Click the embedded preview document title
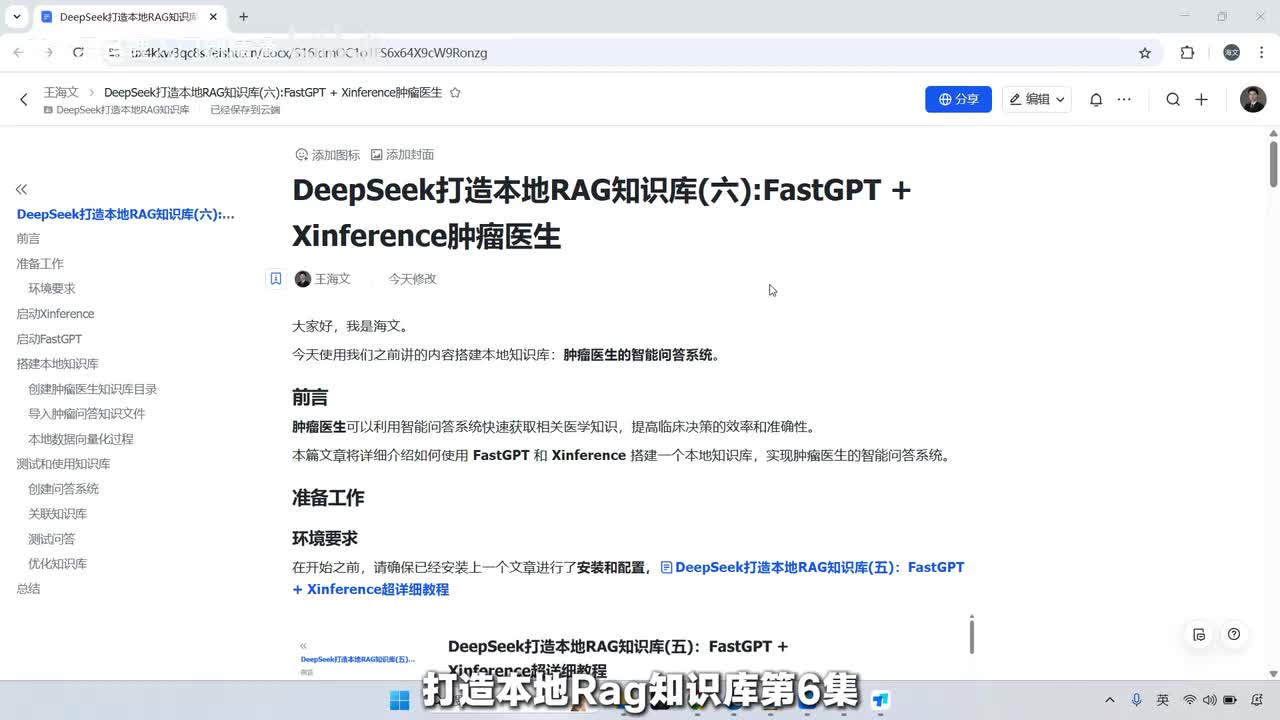 (618, 657)
